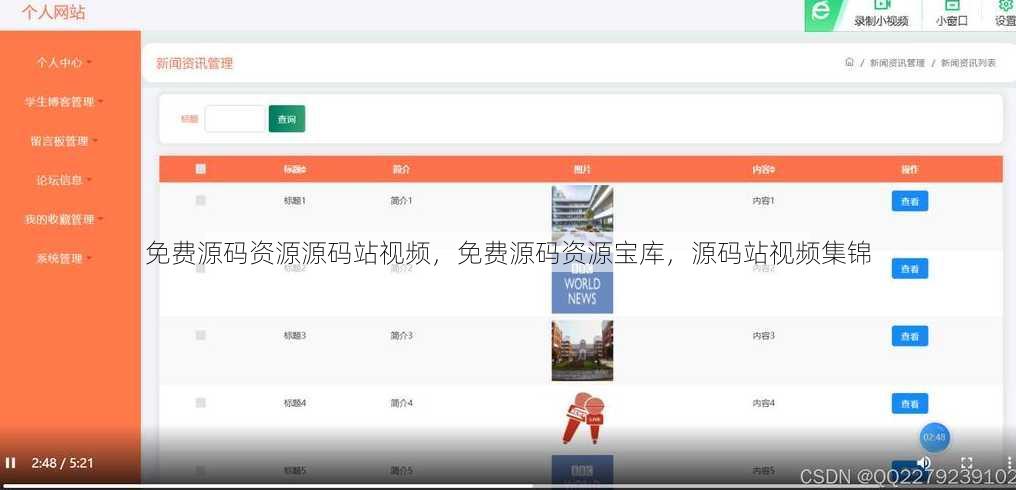Select the 简介4 cell text
Viewport: 1016px width, 490px height.
click(x=401, y=403)
